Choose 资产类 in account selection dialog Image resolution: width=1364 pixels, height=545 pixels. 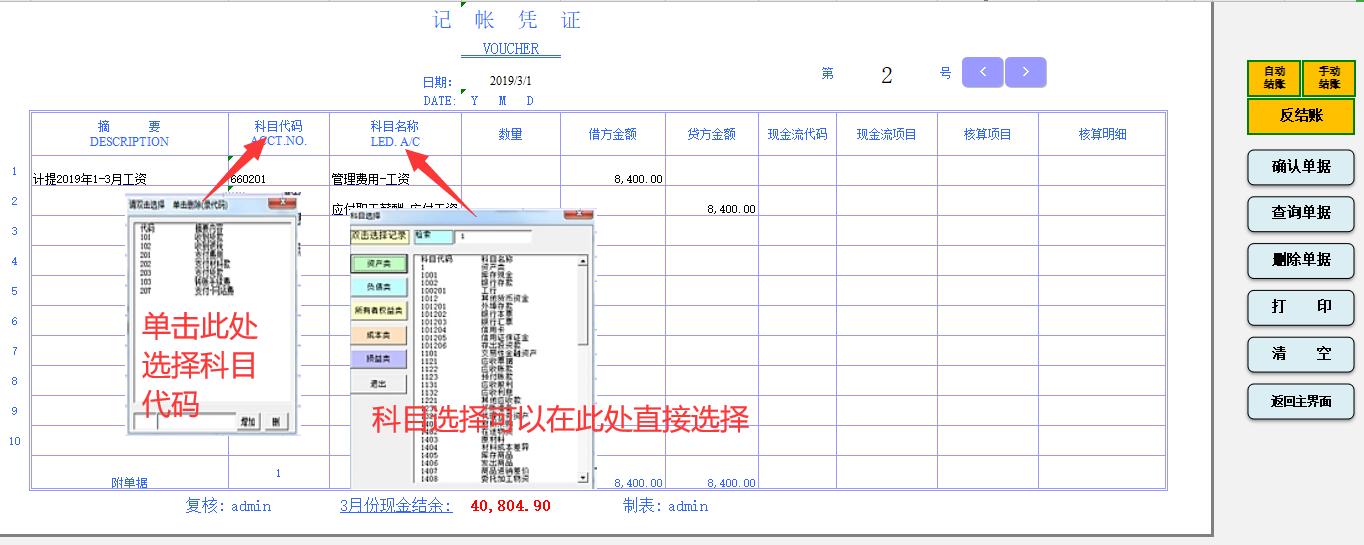[379, 263]
